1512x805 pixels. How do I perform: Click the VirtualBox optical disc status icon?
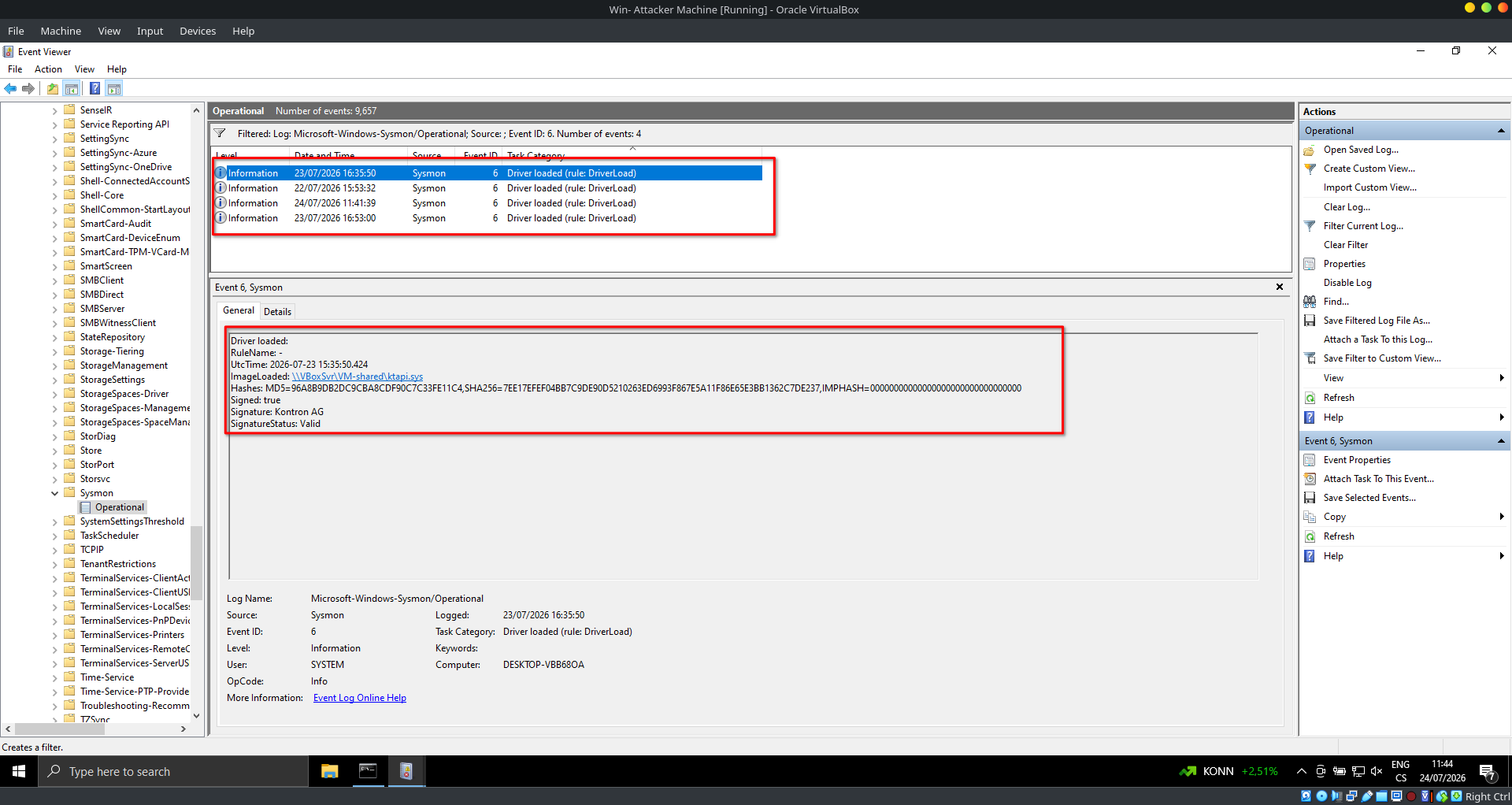[x=1321, y=796]
